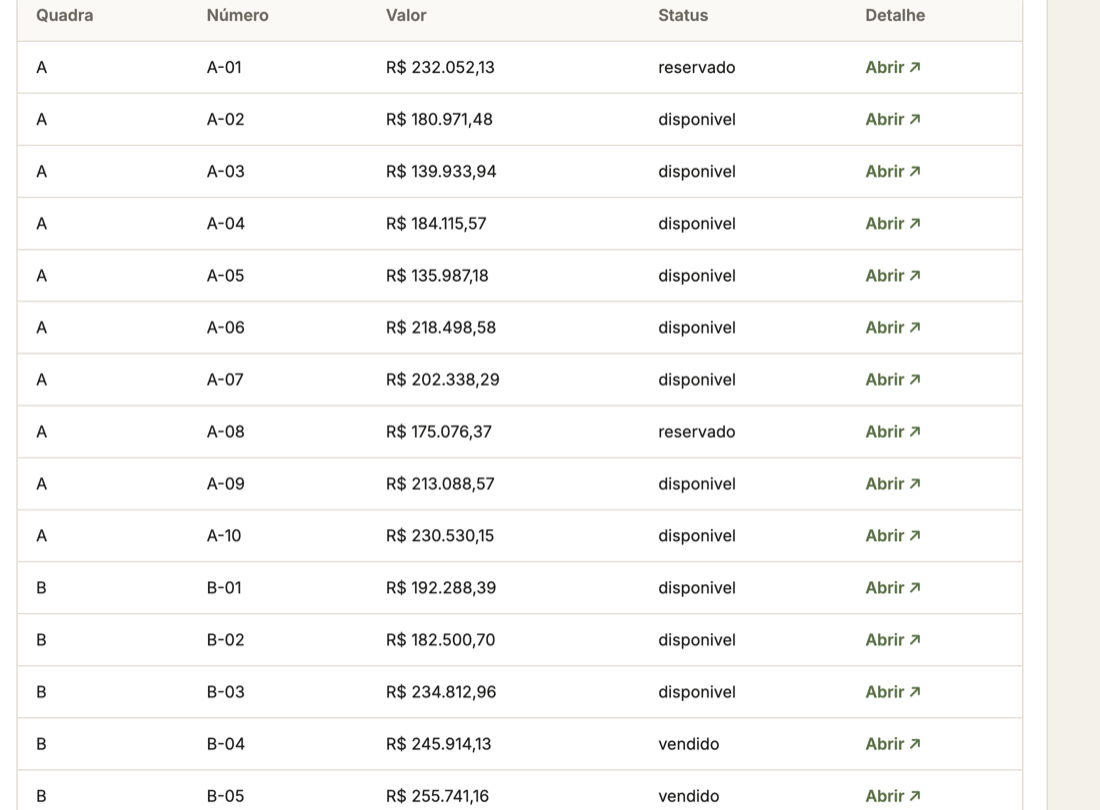Click lot number B-01

coord(224,588)
